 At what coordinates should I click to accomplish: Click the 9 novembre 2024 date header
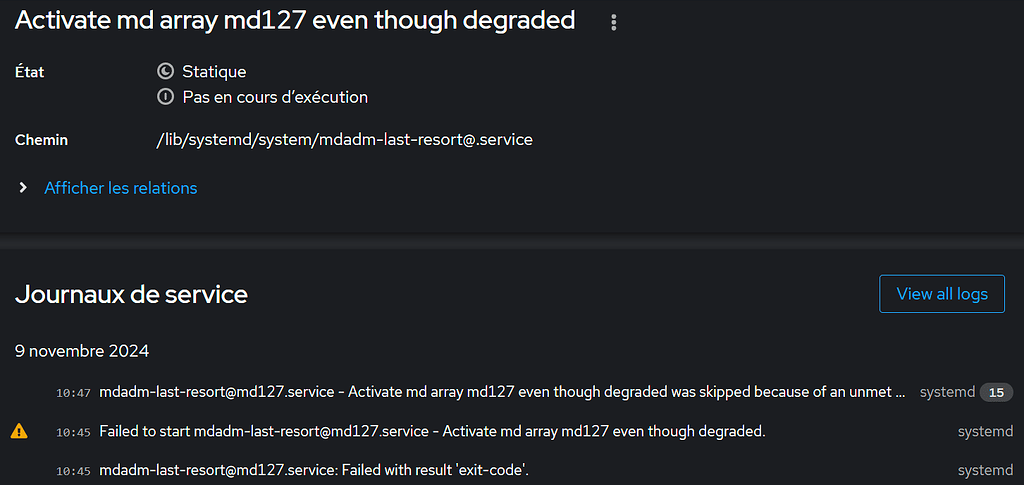point(82,351)
